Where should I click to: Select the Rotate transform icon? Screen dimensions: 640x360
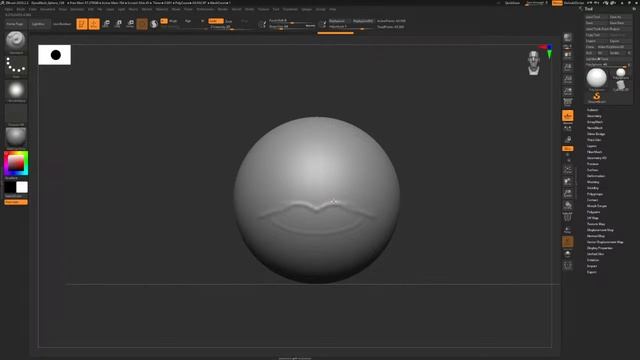(x=130, y=24)
